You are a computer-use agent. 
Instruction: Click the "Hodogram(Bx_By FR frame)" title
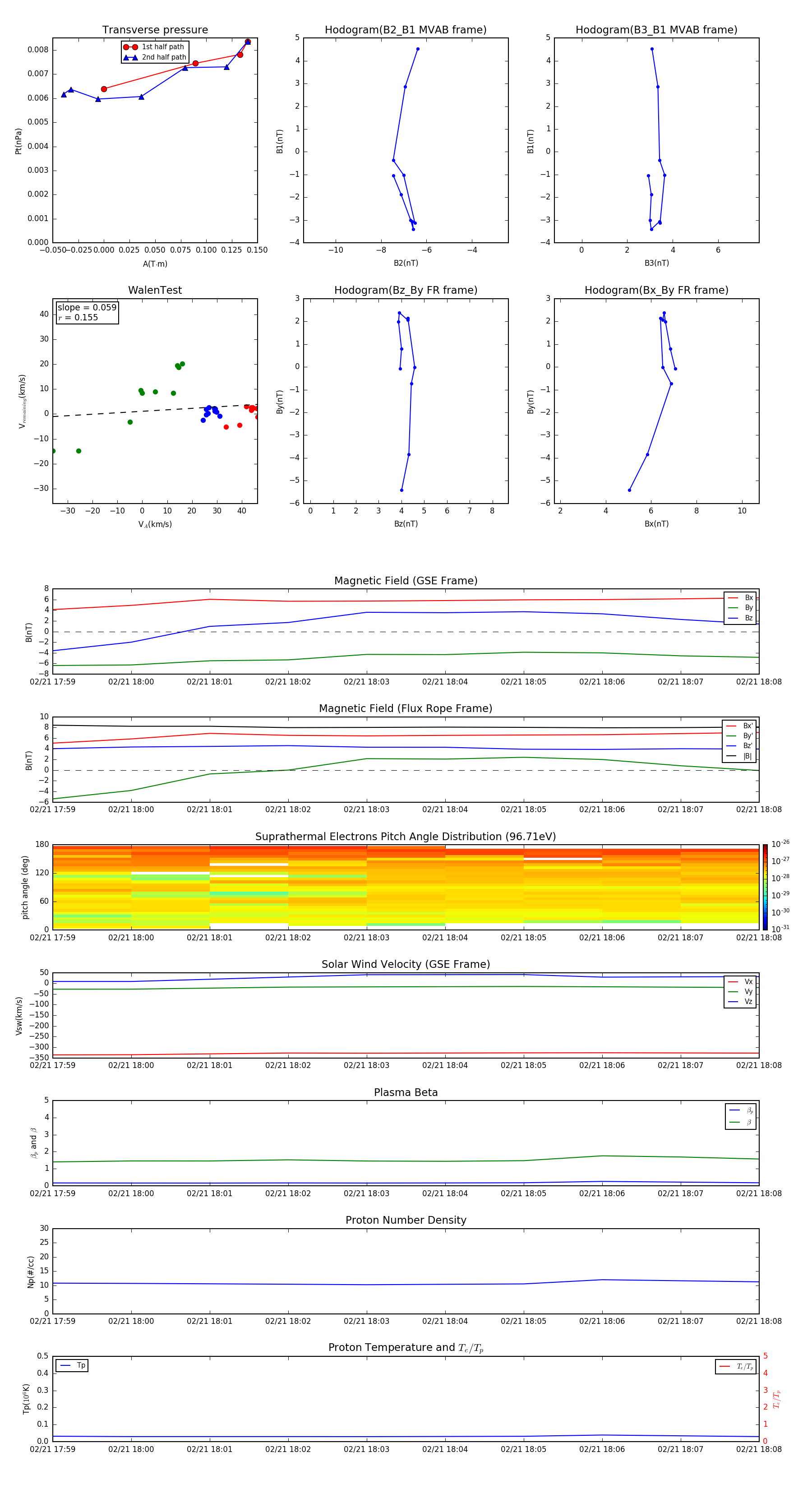pos(656,290)
